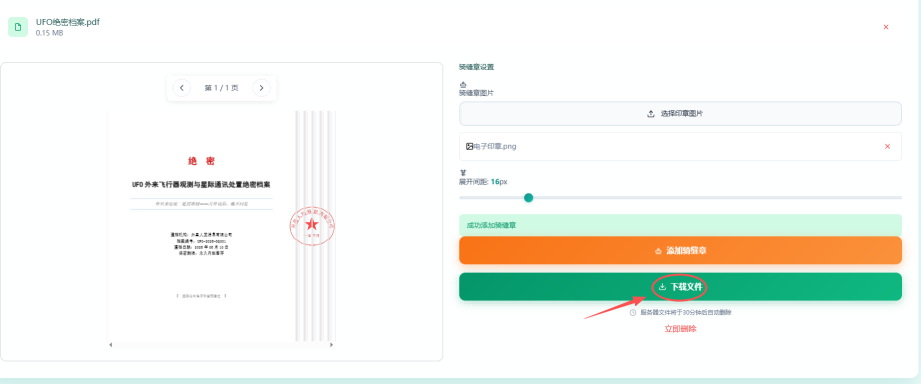Screen dimensions: 921x384
Task: Click the preview scrollbar right arrow
Action: pos(331,345)
